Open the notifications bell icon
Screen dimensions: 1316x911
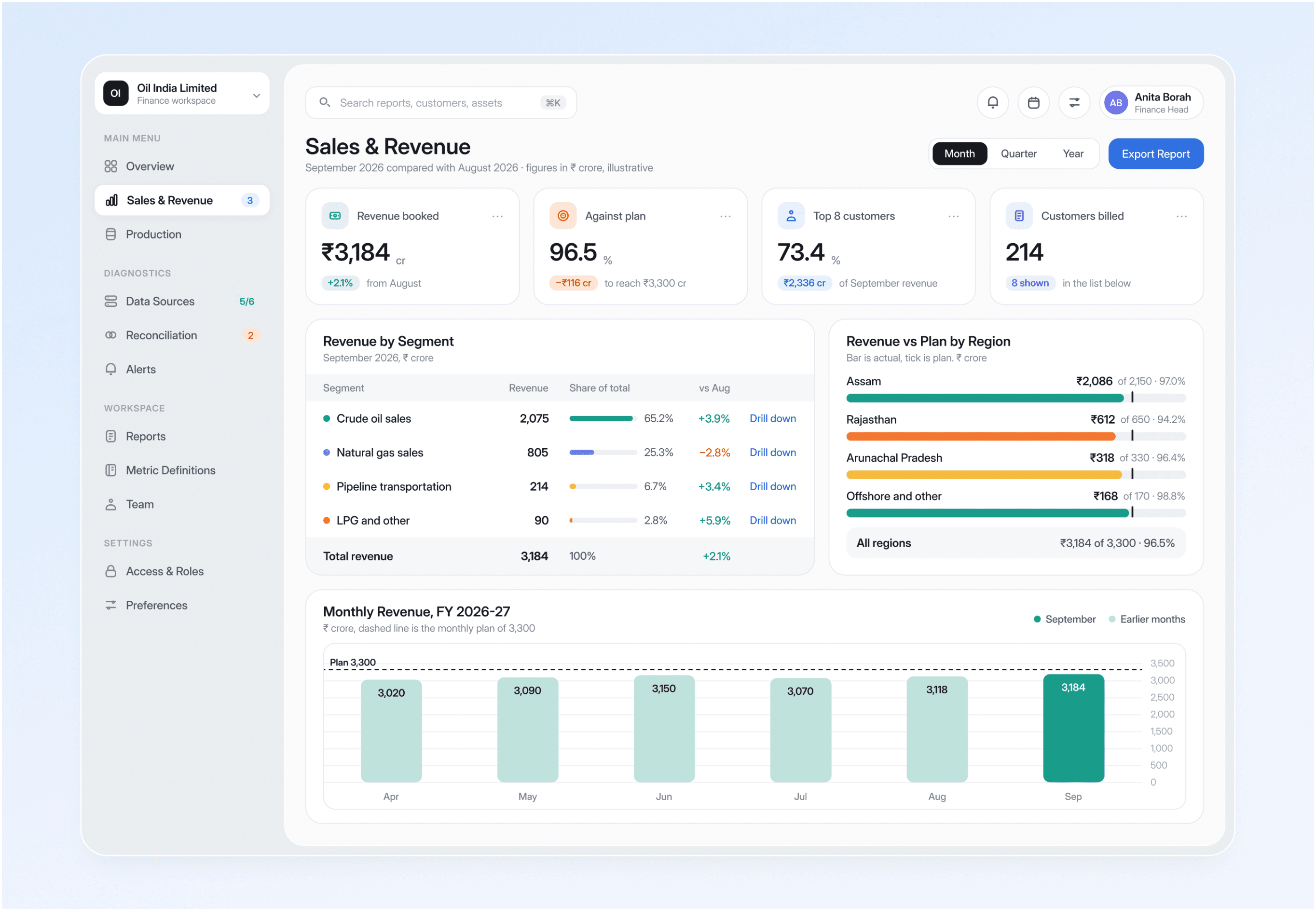(993, 103)
